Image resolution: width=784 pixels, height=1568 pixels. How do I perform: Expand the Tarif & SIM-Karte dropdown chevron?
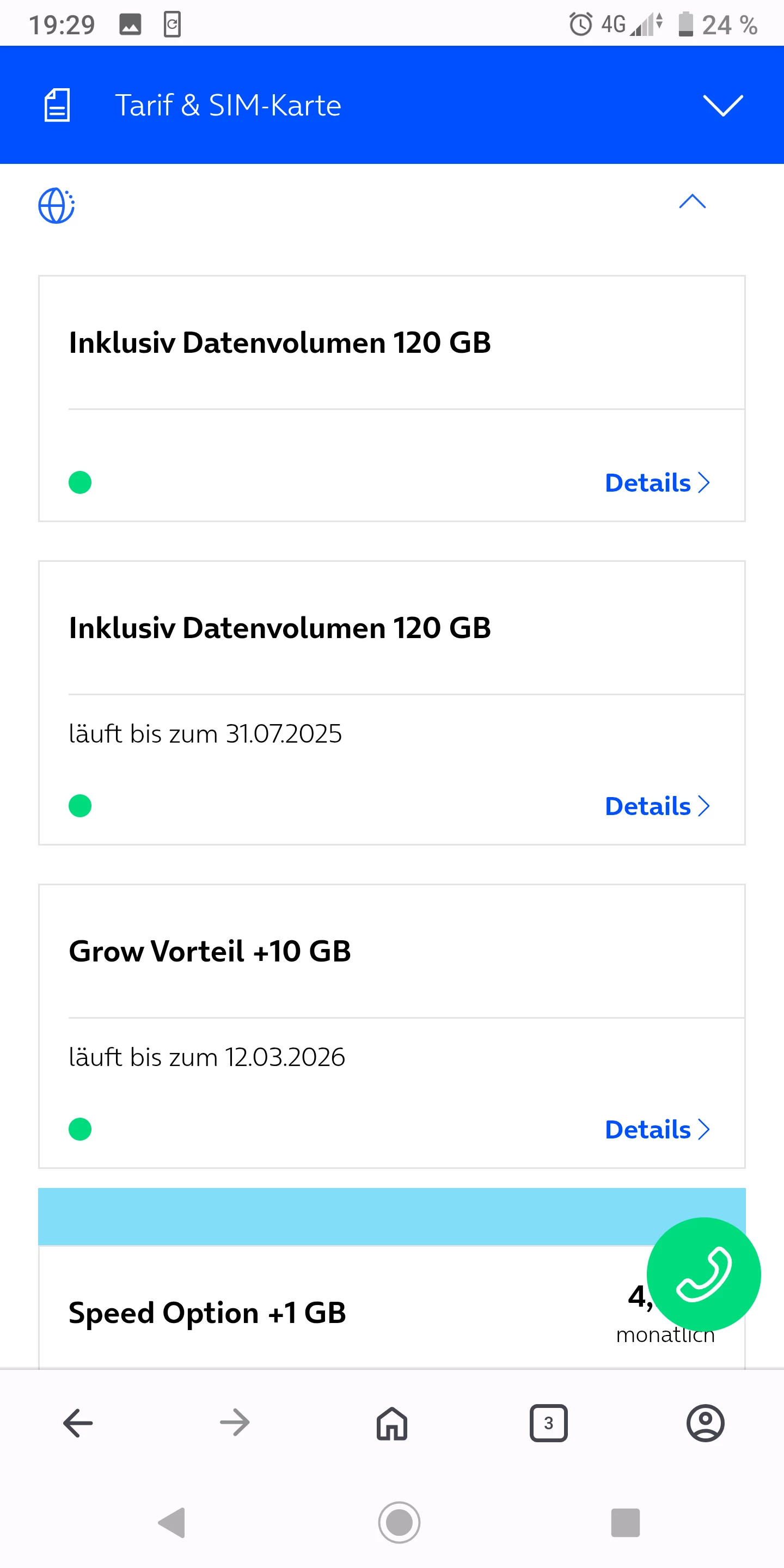click(722, 105)
